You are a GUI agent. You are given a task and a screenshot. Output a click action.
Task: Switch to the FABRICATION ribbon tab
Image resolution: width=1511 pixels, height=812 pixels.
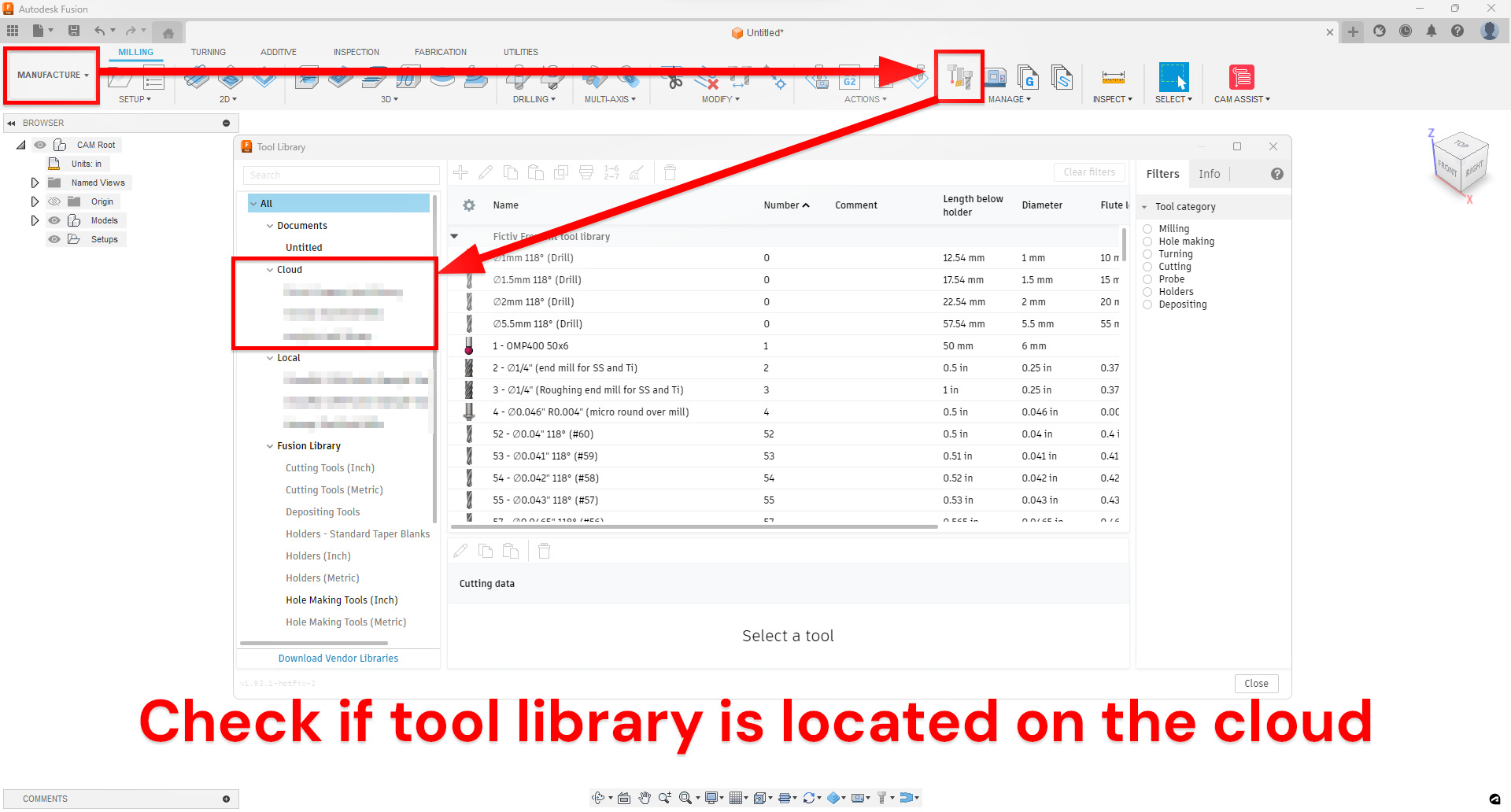[x=441, y=52]
